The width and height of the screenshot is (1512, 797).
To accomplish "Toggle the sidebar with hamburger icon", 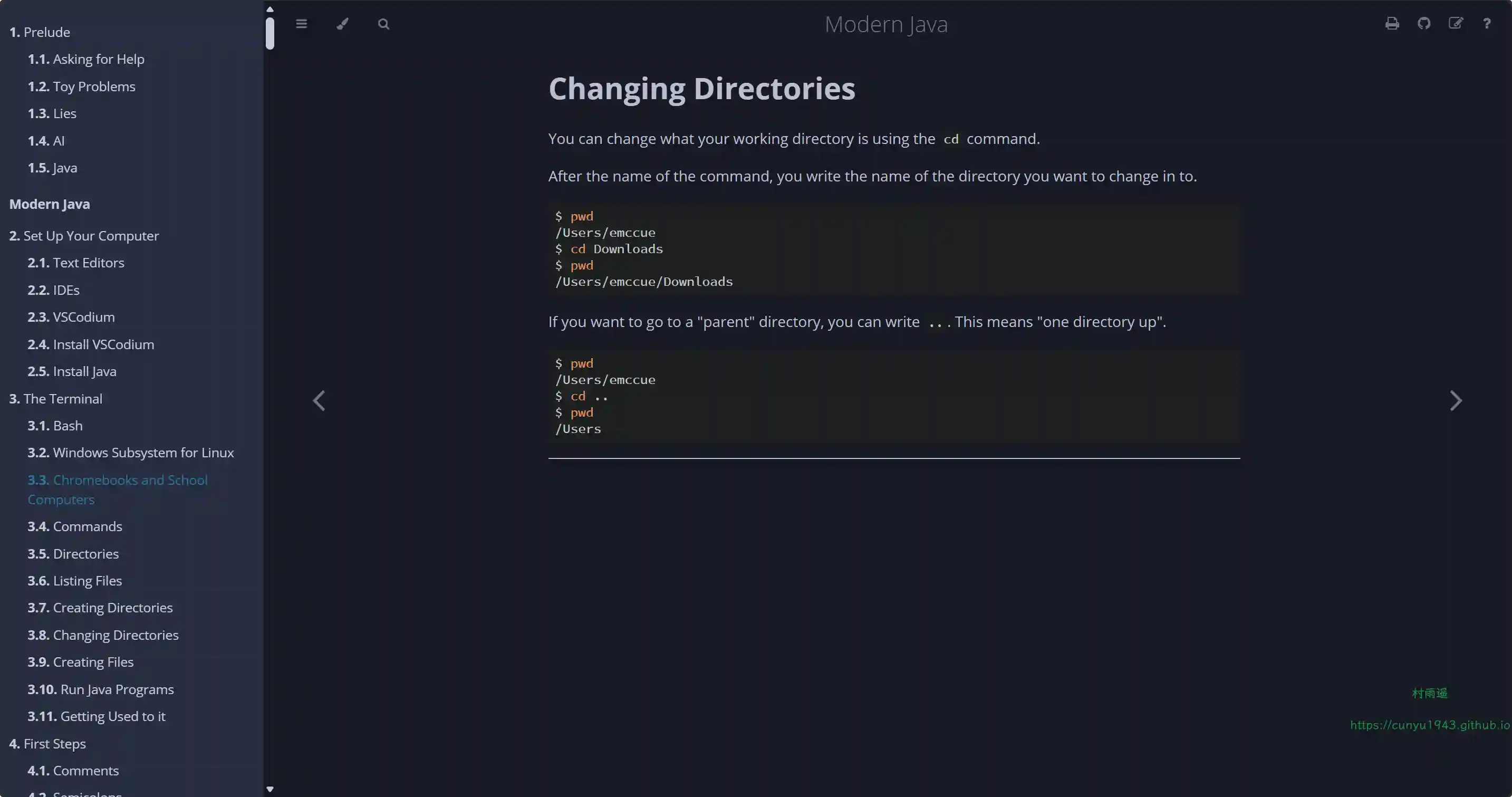I will pyautogui.click(x=301, y=24).
